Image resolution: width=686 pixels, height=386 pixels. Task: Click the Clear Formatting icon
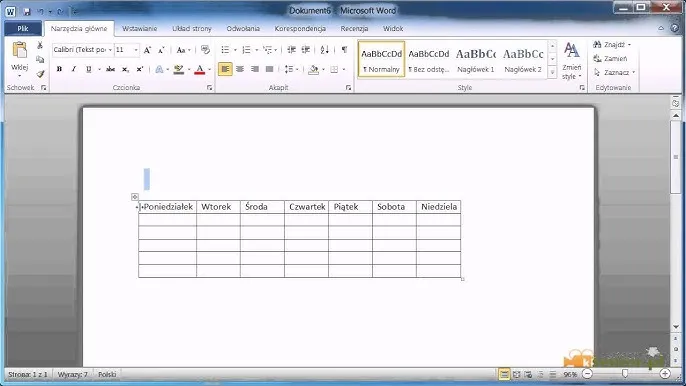tap(205, 50)
